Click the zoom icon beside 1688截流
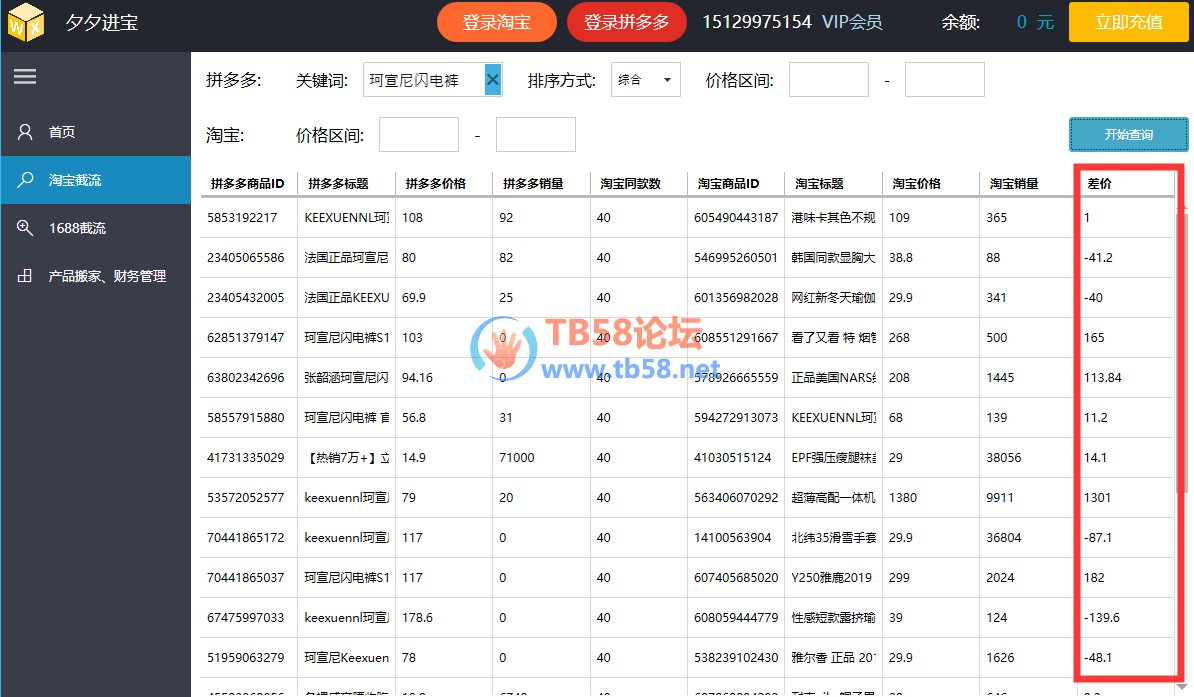Screen dimensions: 1194x697 click(25, 228)
